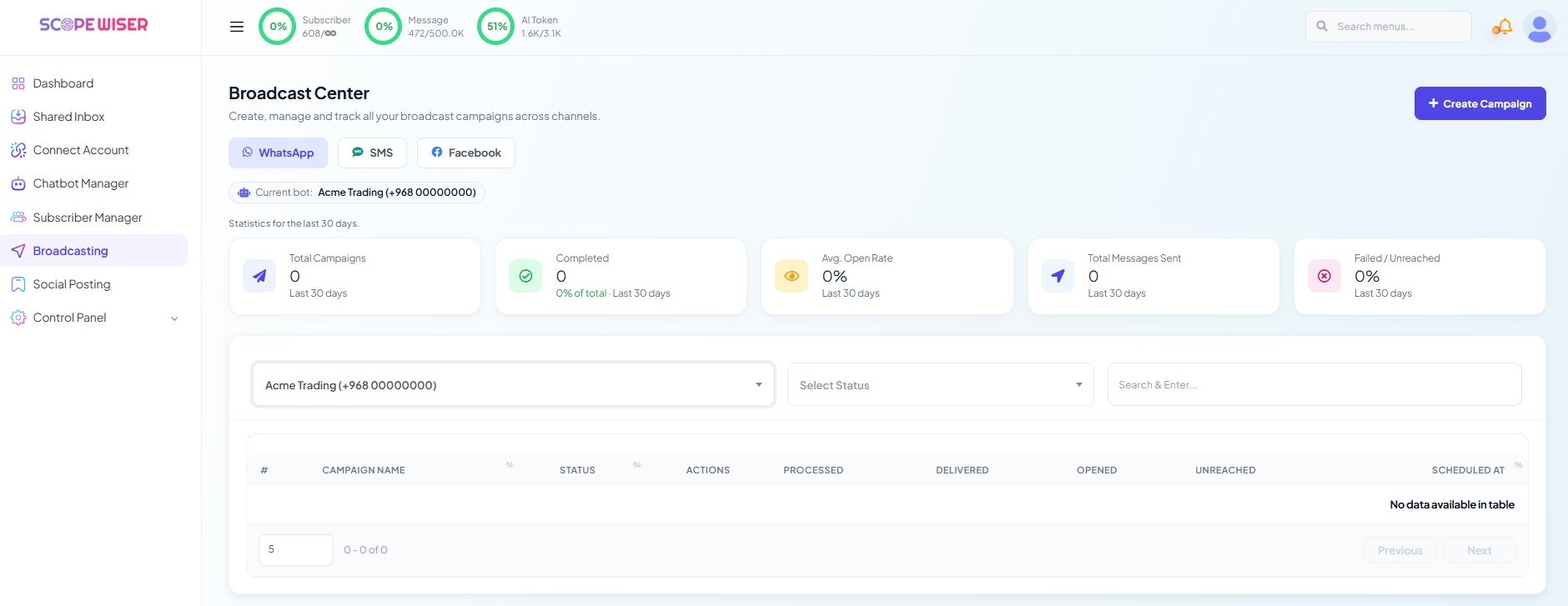Click the ACTIONS column header
Screen dimensions: 1568x606
[x=707, y=470]
